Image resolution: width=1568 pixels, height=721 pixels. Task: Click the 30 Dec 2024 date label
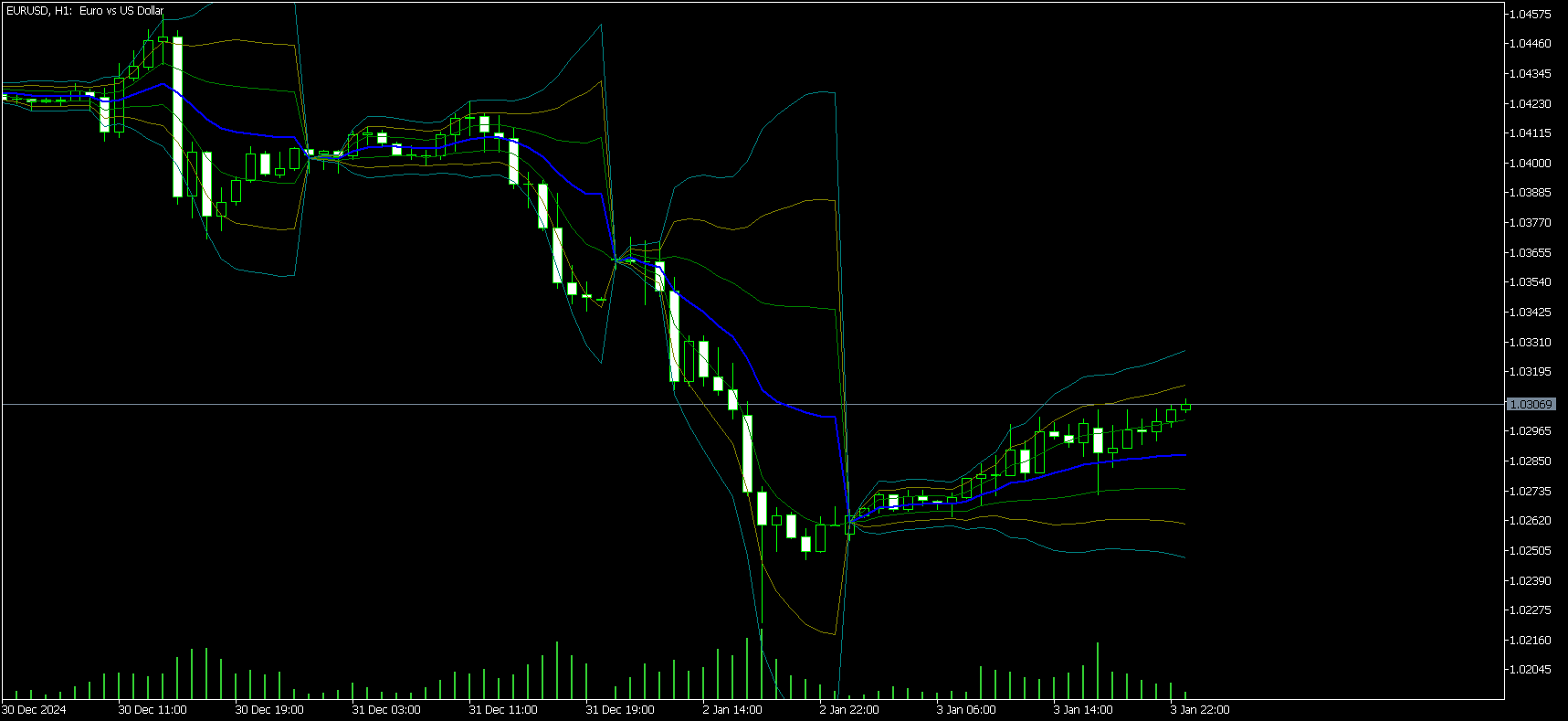[35, 709]
